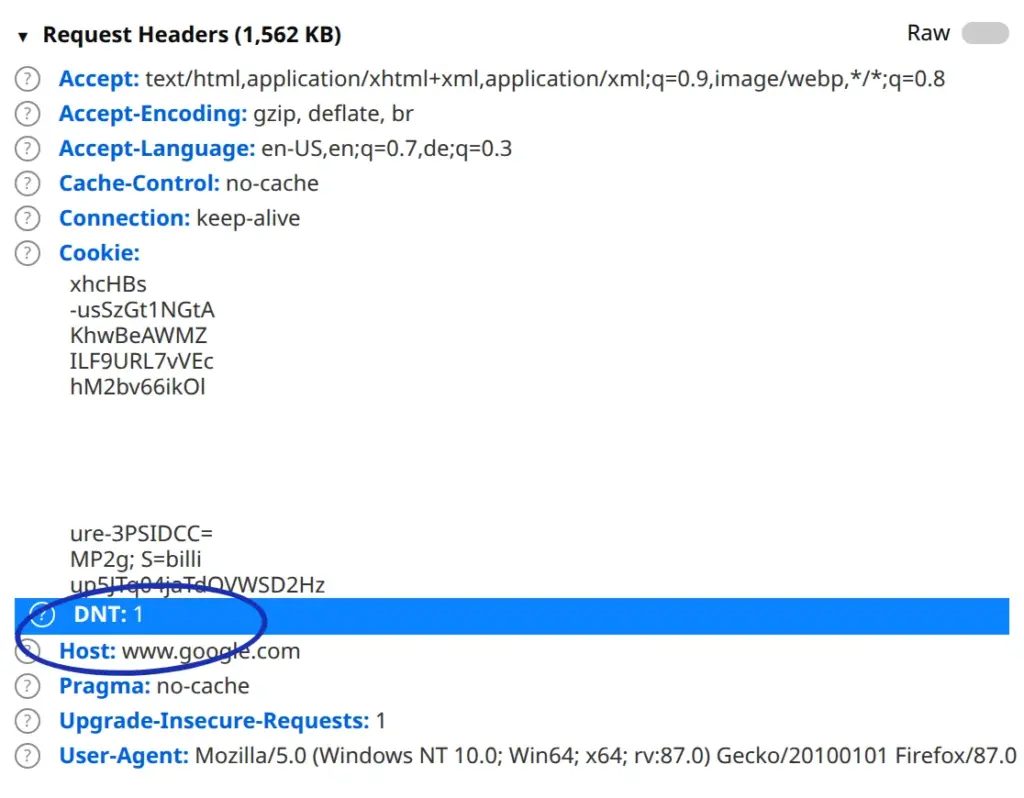Open help icon for Accept-Language header
Viewport: 1024px width, 798px height.
27,149
